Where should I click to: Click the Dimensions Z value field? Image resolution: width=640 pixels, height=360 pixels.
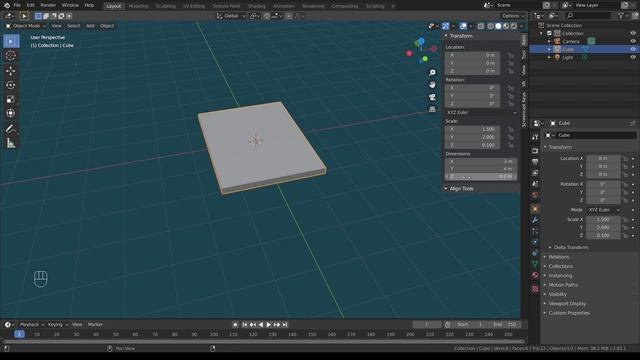pos(481,176)
